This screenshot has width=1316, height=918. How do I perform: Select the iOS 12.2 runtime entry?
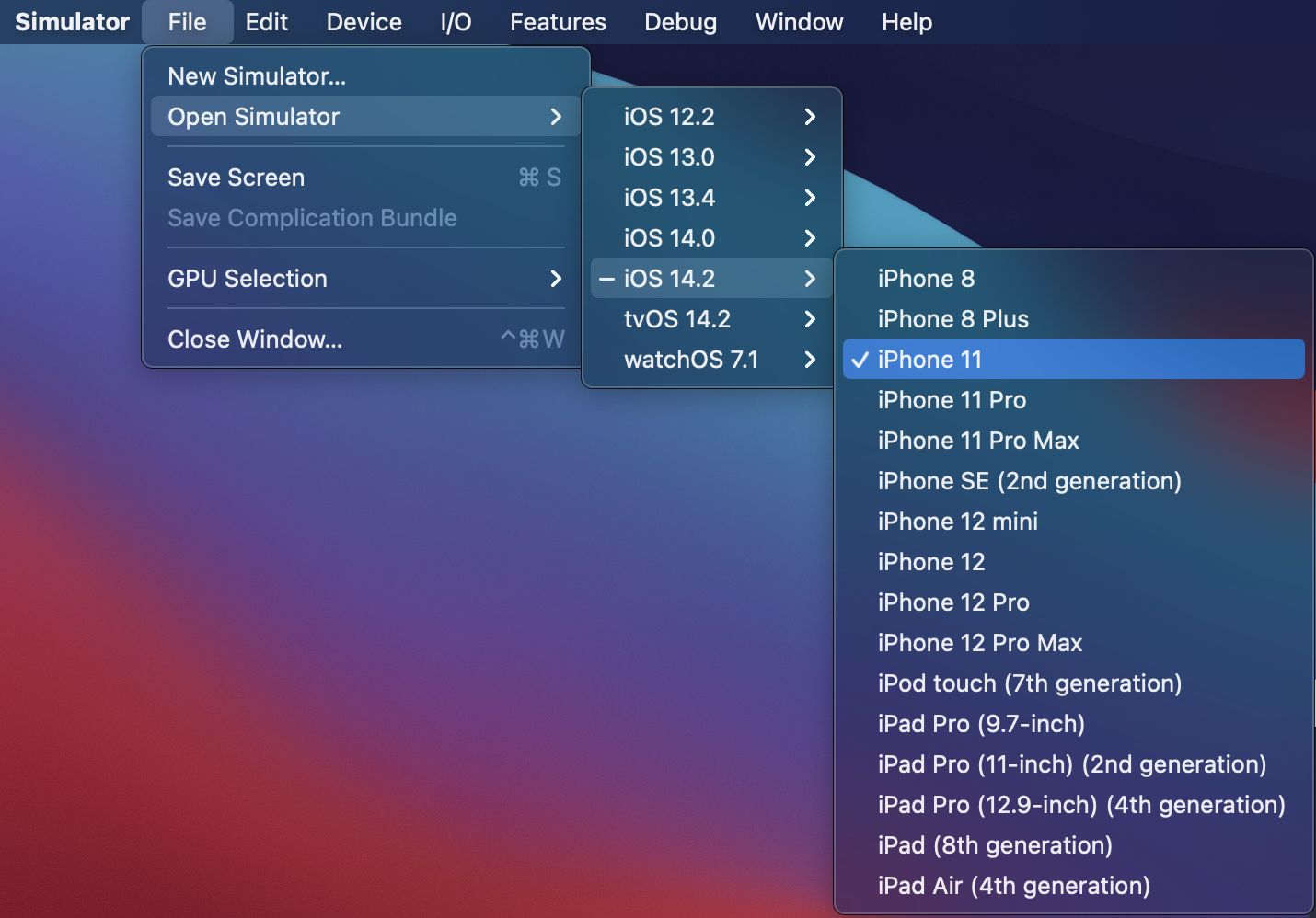(711, 117)
